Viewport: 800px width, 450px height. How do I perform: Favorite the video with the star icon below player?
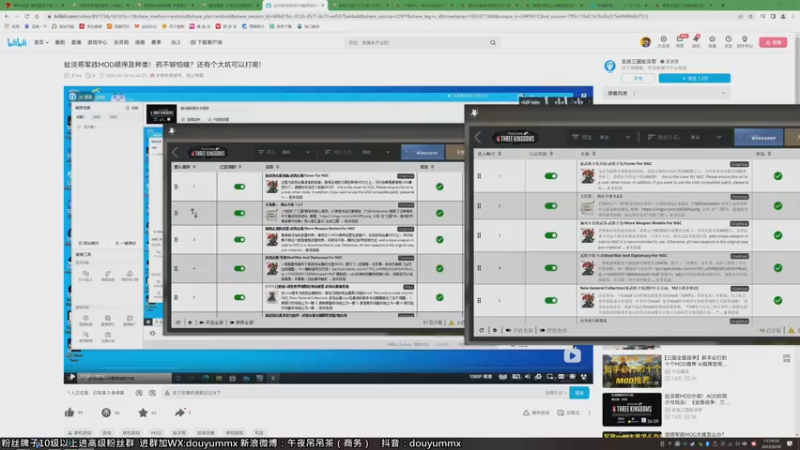click(143, 412)
